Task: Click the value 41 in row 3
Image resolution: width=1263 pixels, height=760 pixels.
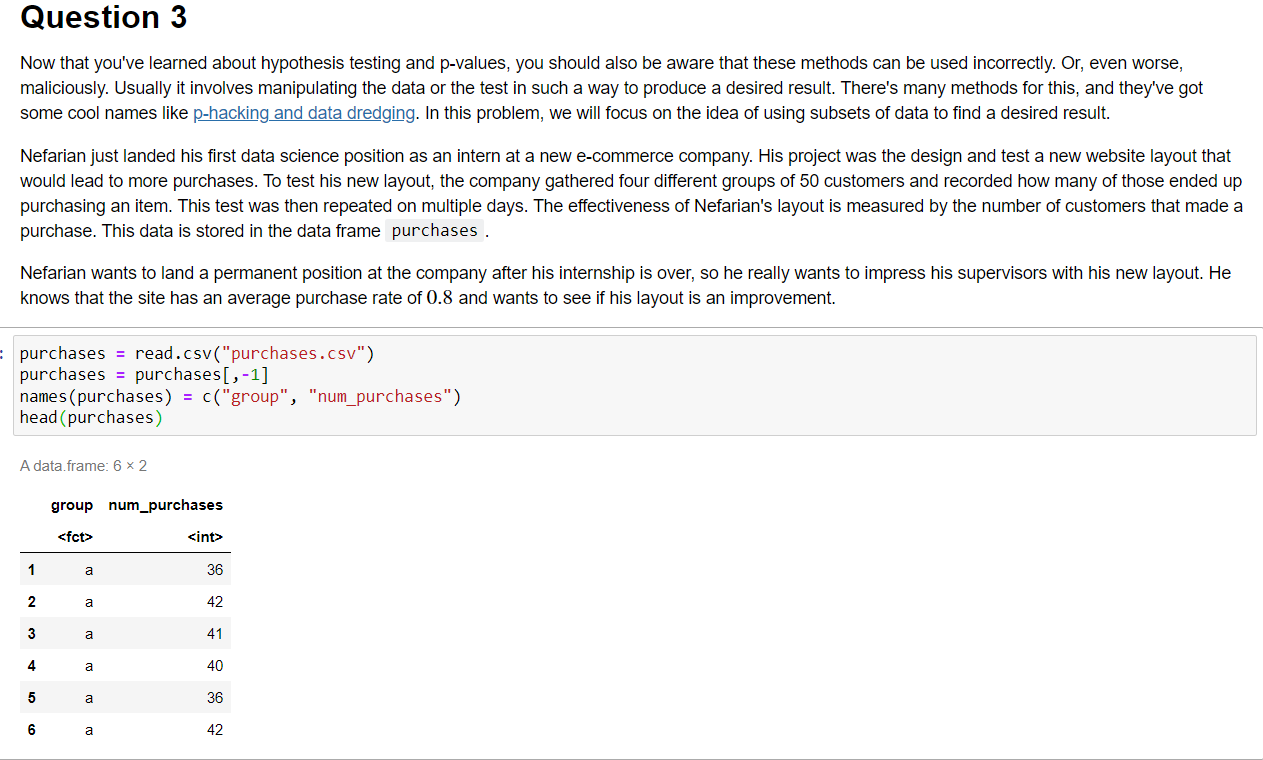Action: coord(214,633)
